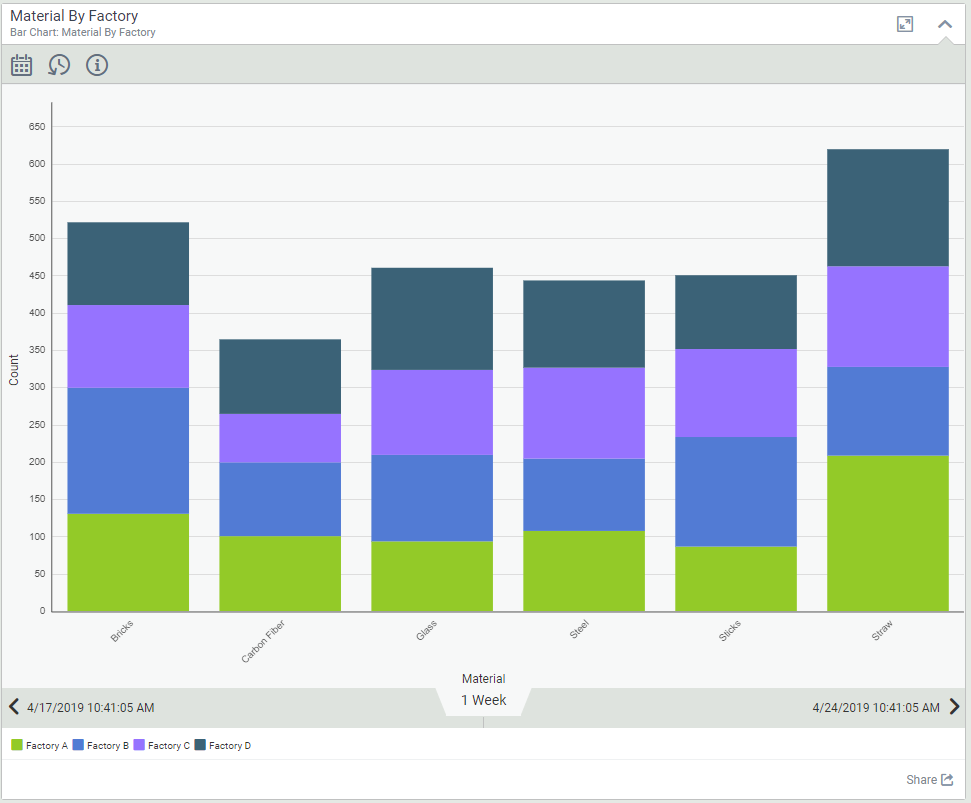Click the Factory B segment of Sticks bar

click(x=736, y=491)
